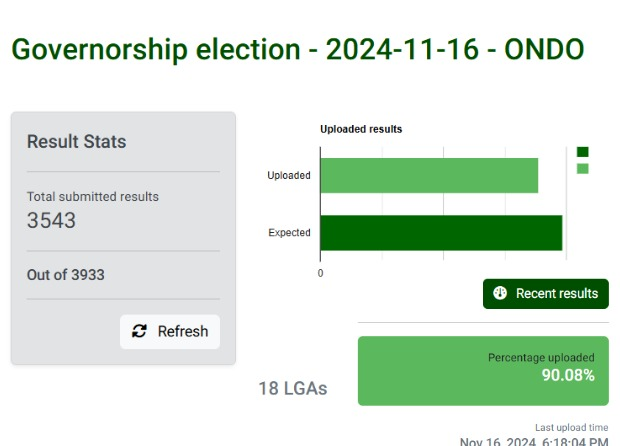
Task: Click the dark green Expected bar
Action: (x=441, y=233)
